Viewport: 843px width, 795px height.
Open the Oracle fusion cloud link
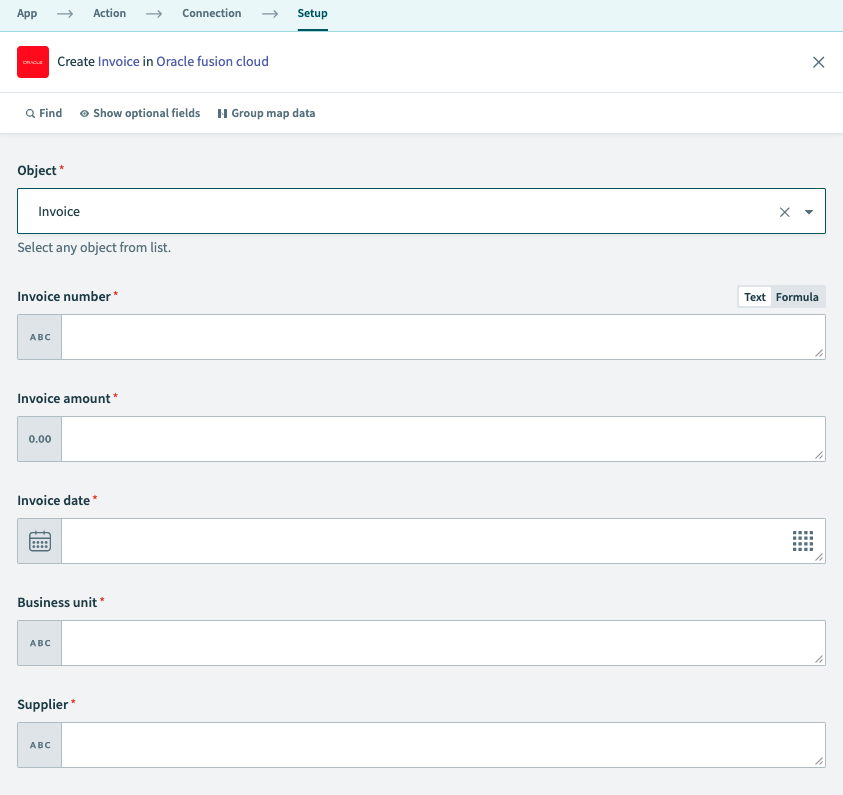pos(212,61)
